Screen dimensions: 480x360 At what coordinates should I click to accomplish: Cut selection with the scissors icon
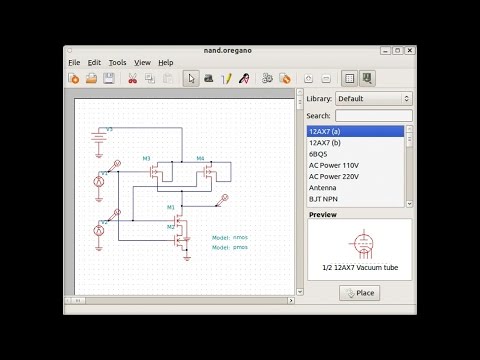pyautogui.click(x=132, y=79)
